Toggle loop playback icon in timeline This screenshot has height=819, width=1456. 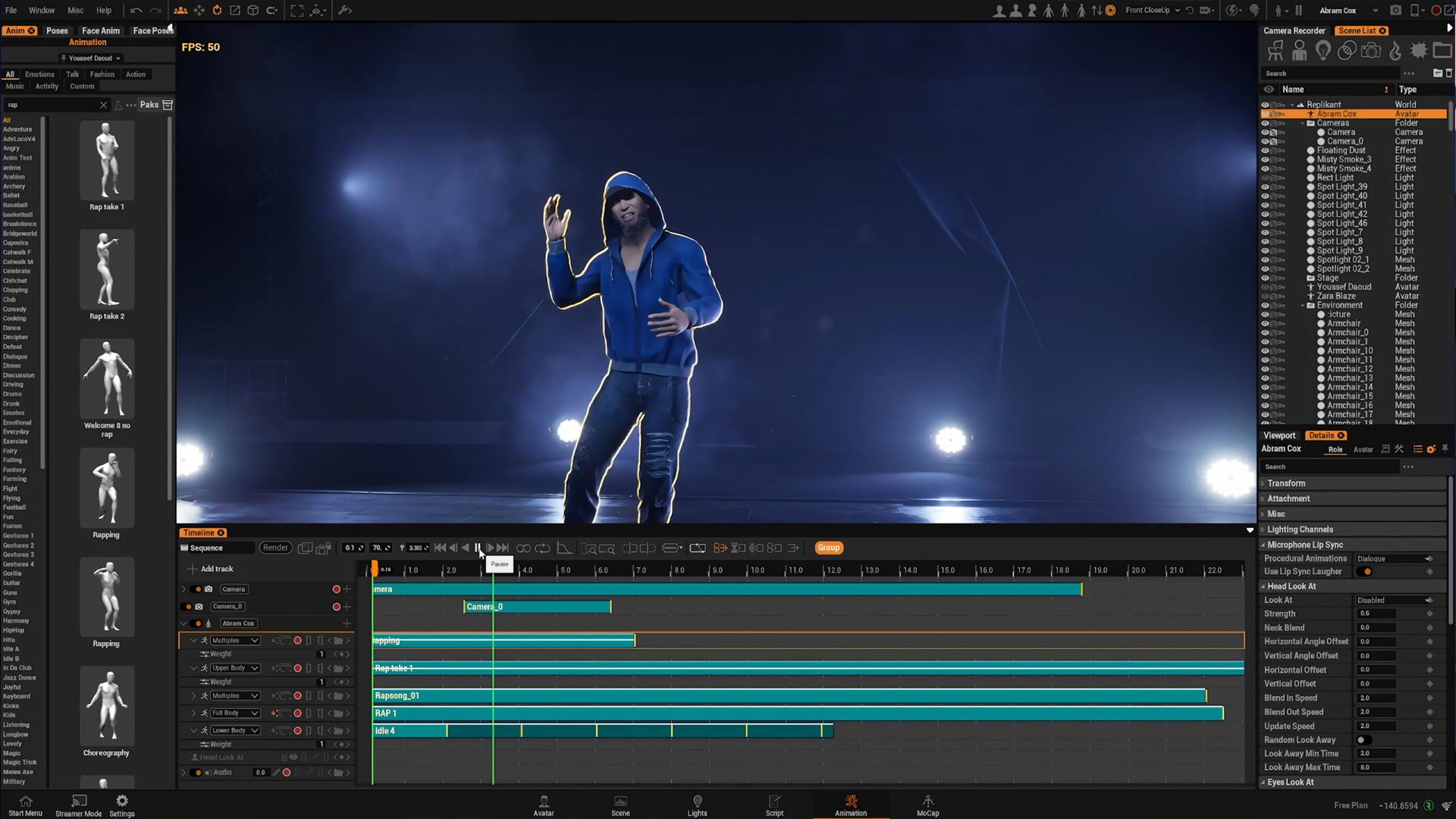542,548
